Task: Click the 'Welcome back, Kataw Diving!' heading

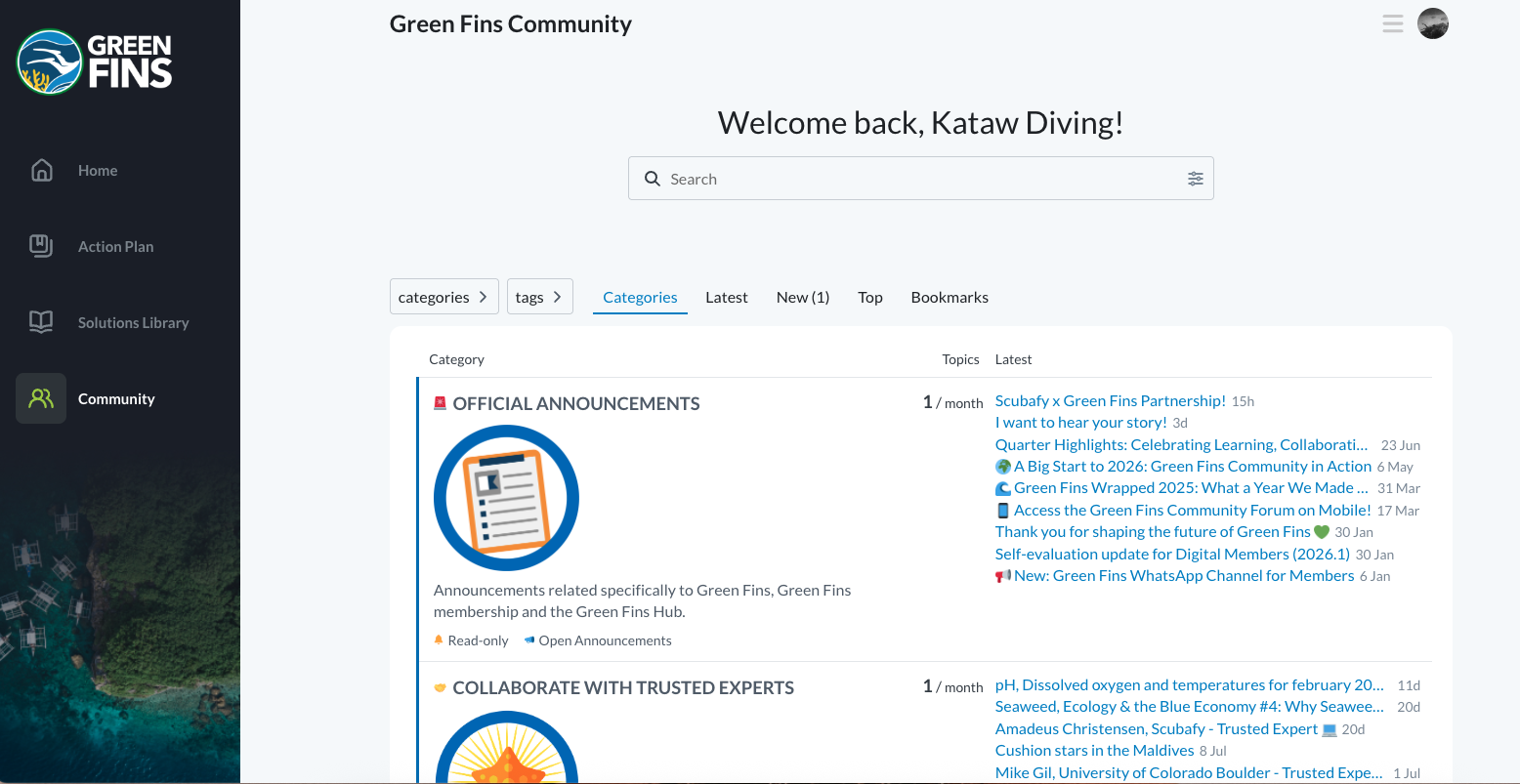Action: (920, 122)
